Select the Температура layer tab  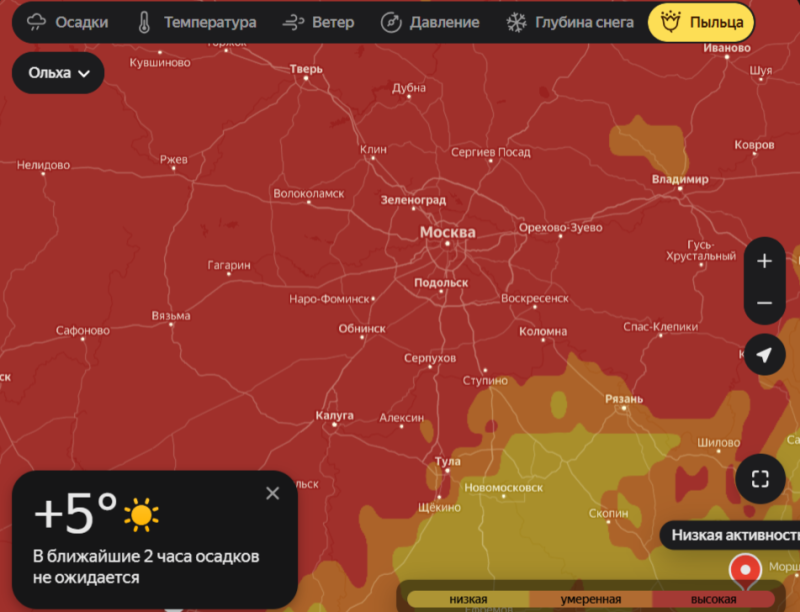pyautogui.click(x=196, y=22)
